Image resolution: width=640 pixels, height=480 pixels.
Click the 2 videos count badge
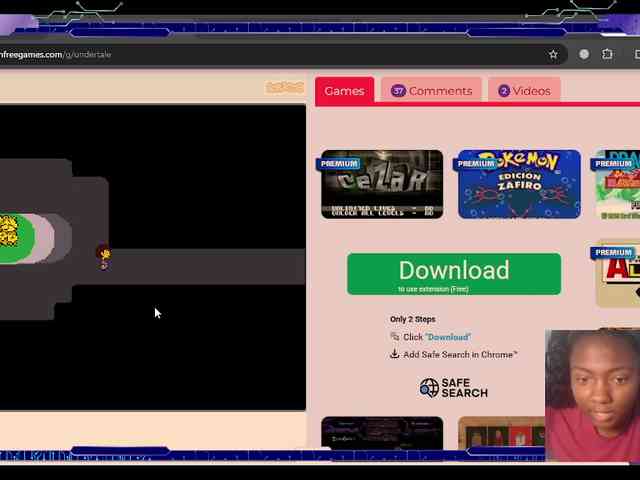pyautogui.click(x=504, y=91)
